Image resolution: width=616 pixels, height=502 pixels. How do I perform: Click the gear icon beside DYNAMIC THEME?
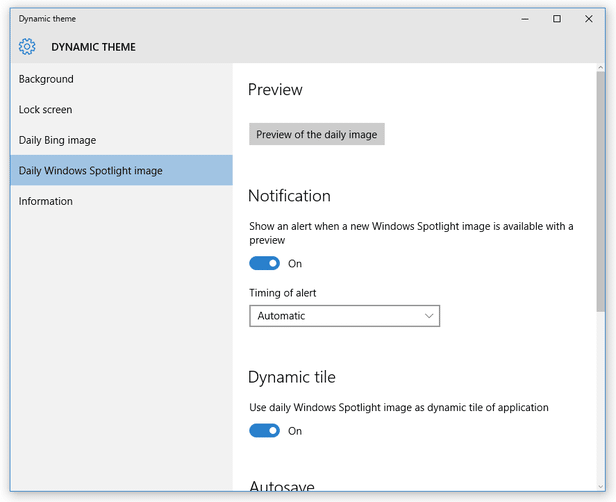(27, 47)
